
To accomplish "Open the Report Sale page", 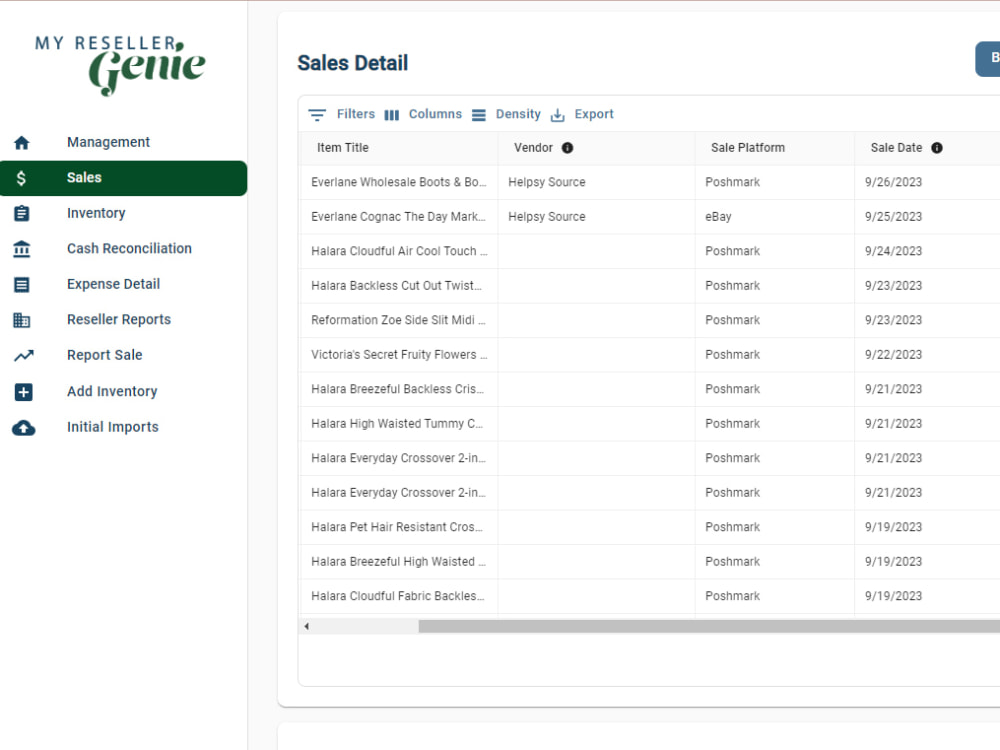I will point(105,355).
